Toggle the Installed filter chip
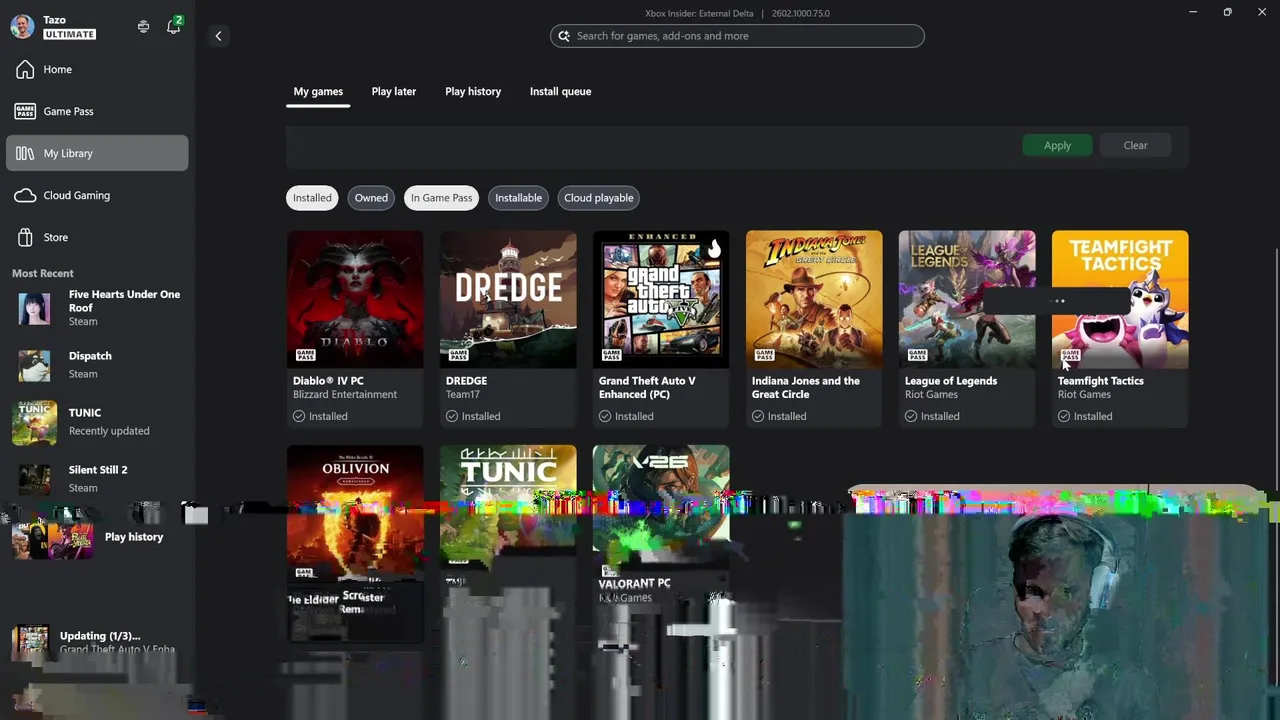1280x720 pixels. click(312, 198)
